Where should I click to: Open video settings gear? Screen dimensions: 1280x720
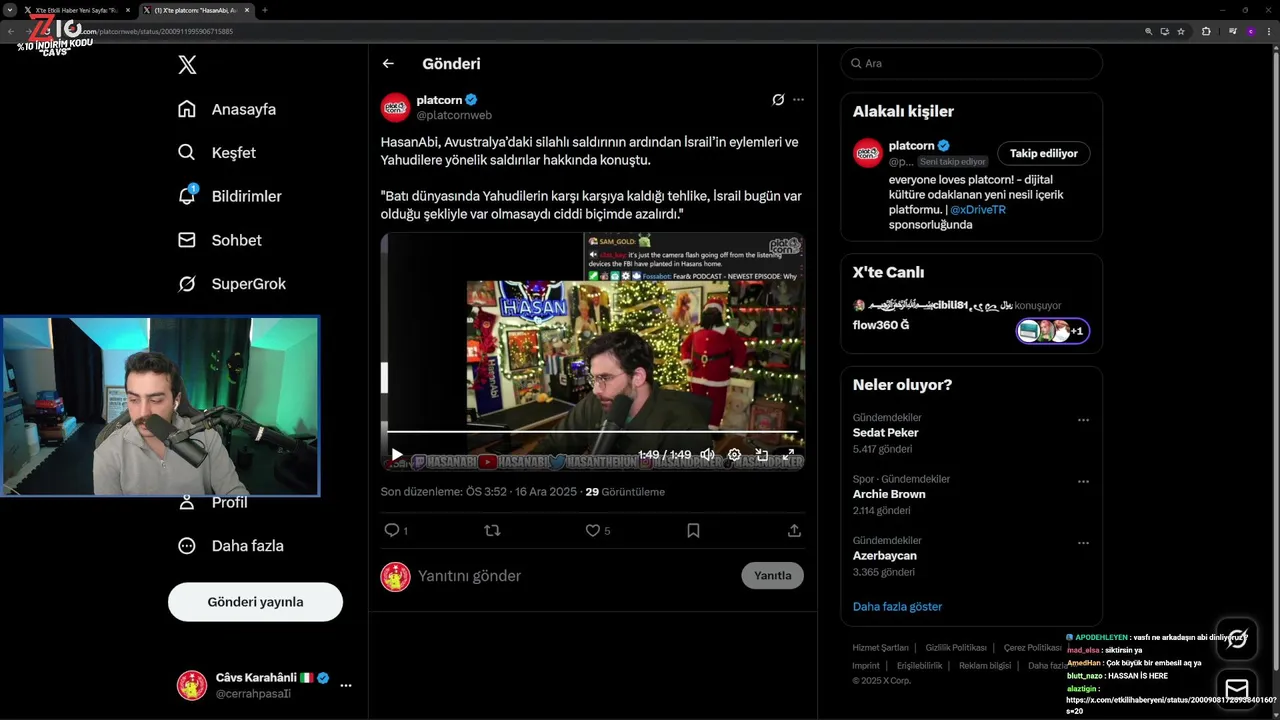pos(734,454)
